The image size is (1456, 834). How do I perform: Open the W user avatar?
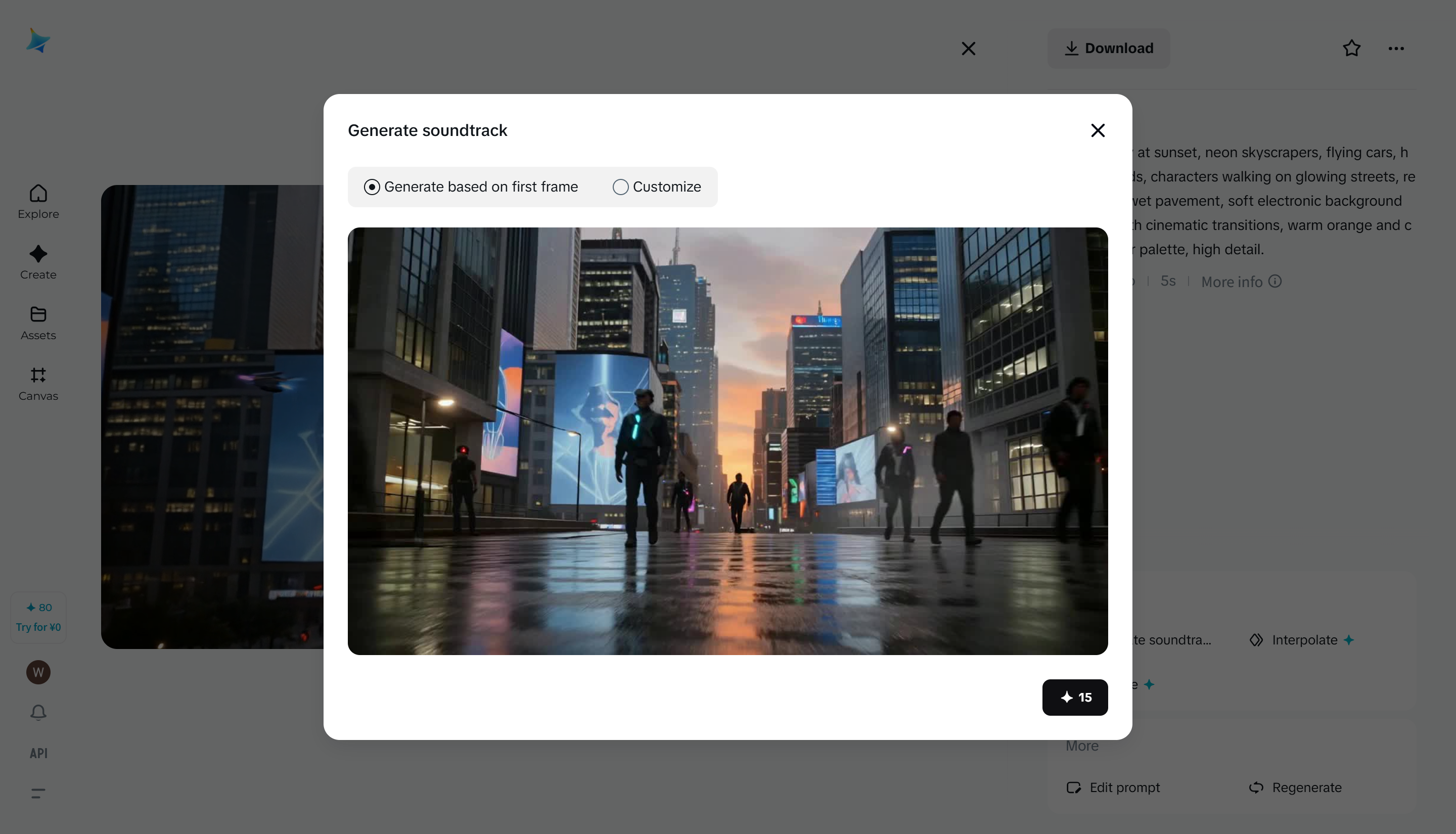38,672
